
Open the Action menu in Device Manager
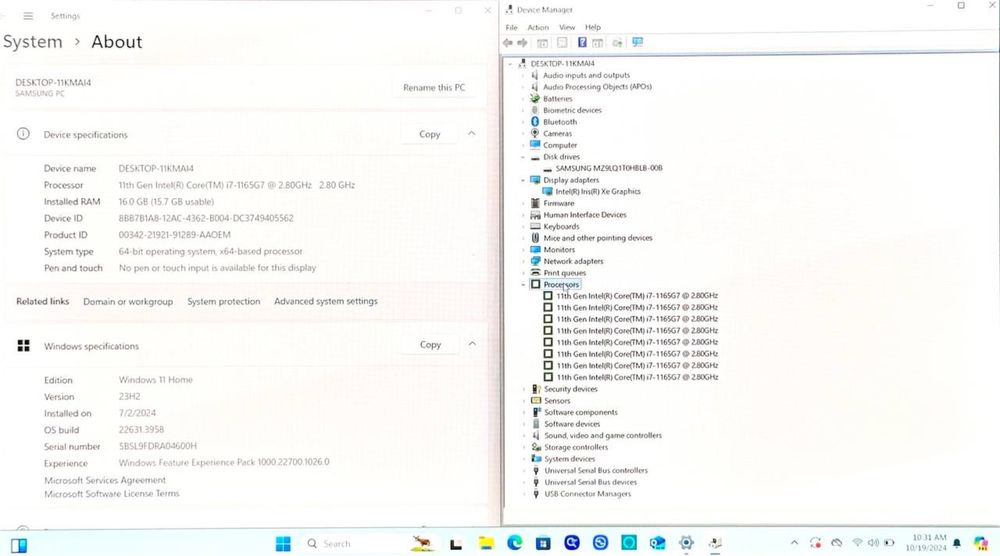coord(538,27)
